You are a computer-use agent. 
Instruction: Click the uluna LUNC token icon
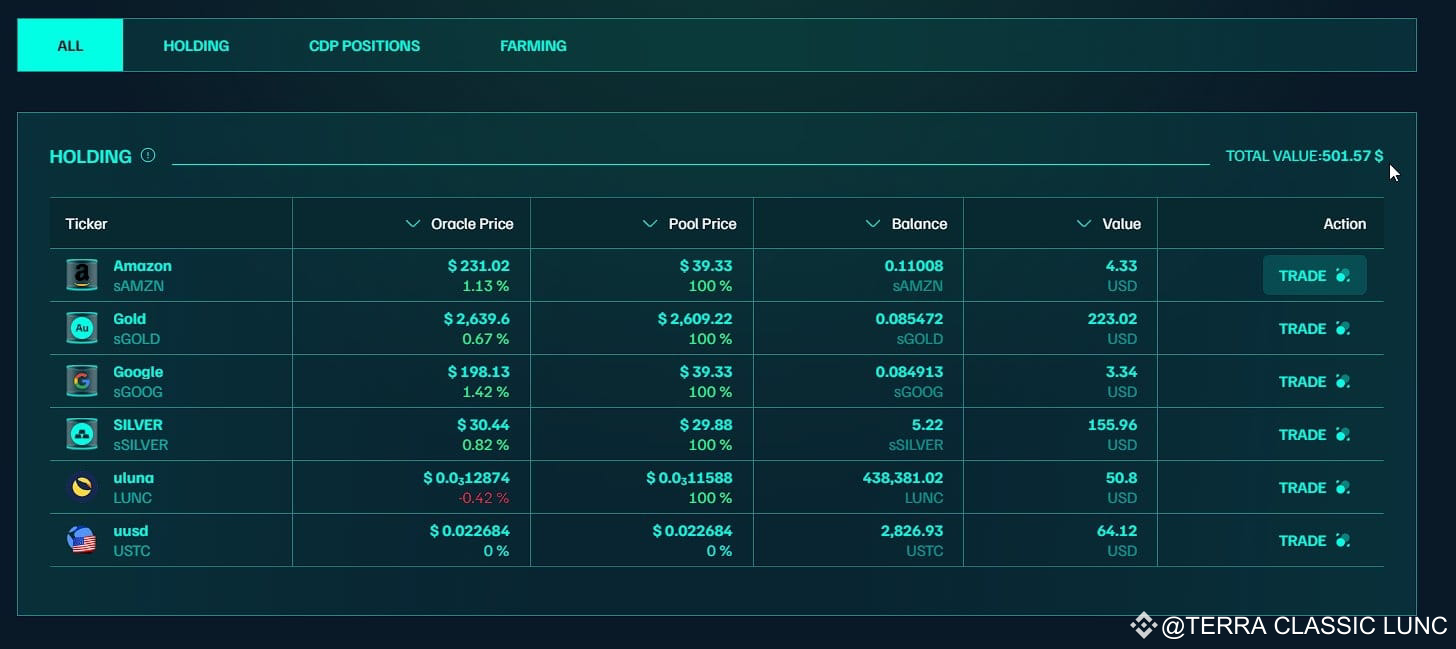pos(81,487)
